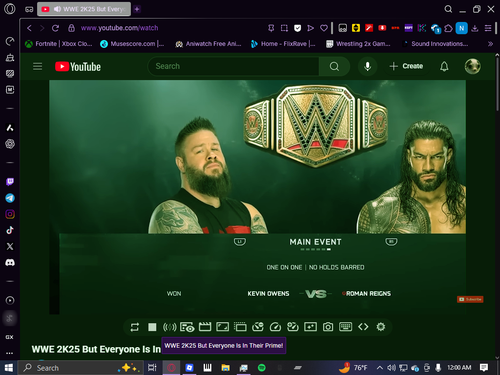
Task: Open GX Corner gamepad icon
Action: tap(29, 9)
